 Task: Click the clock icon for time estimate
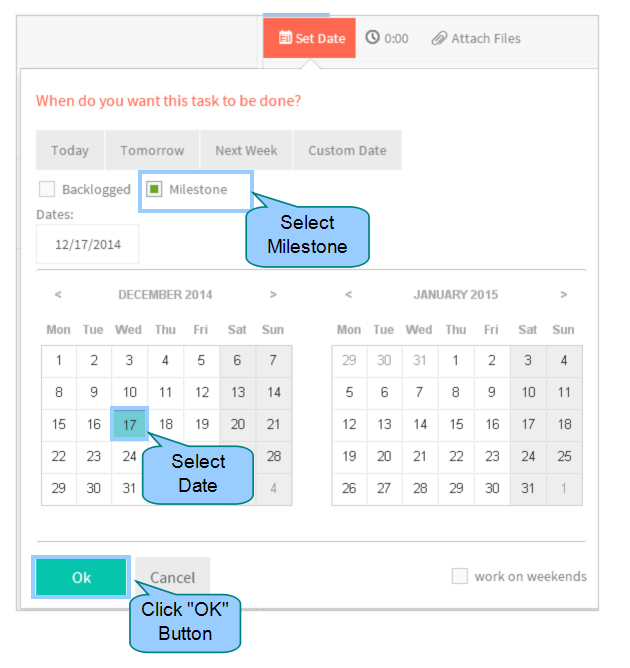click(372, 37)
